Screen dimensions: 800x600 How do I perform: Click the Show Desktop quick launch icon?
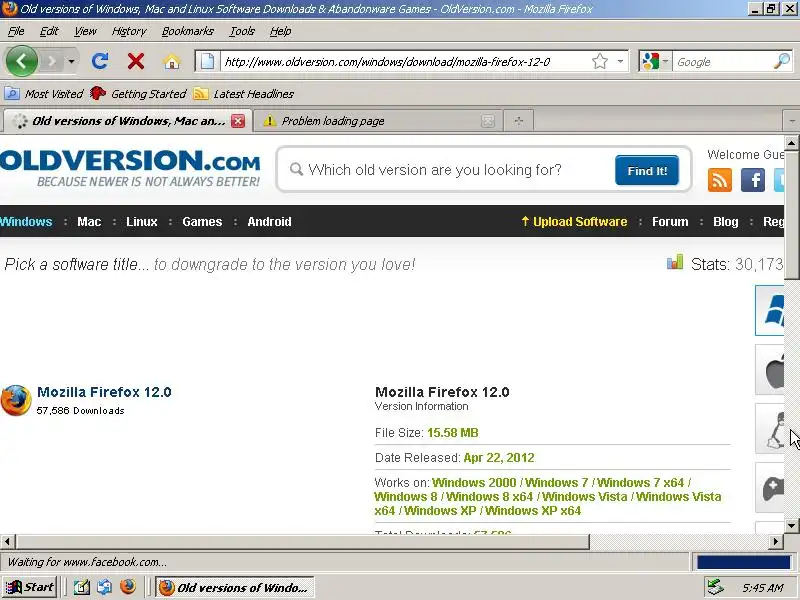pos(81,587)
